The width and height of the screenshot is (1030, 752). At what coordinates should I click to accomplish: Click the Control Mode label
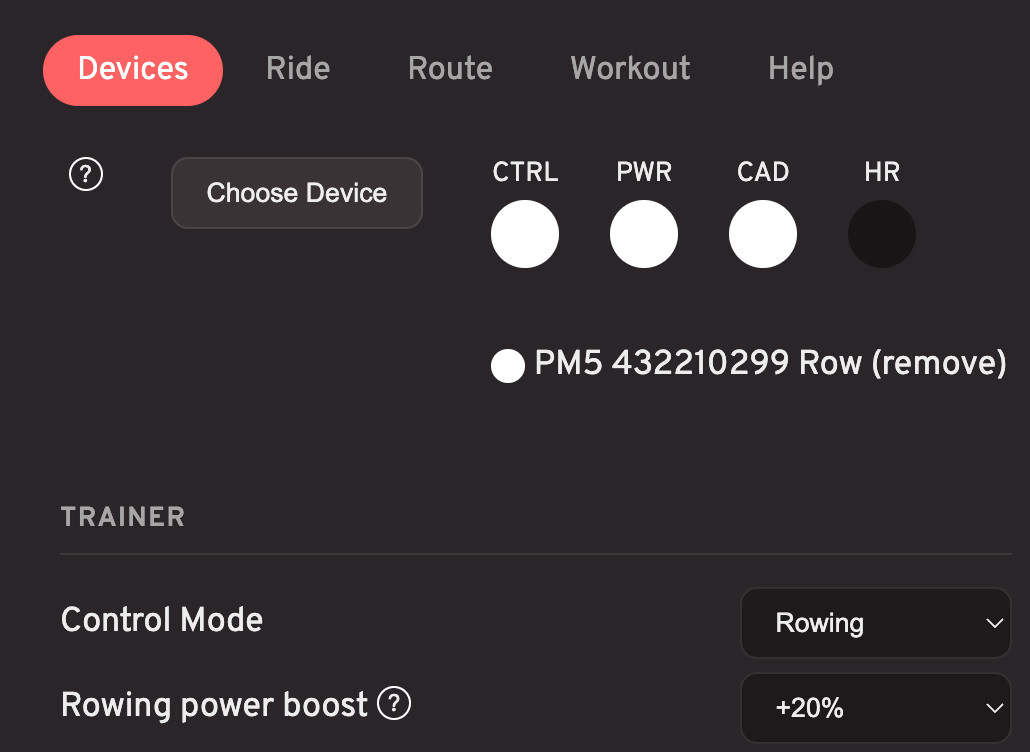pos(162,619)
